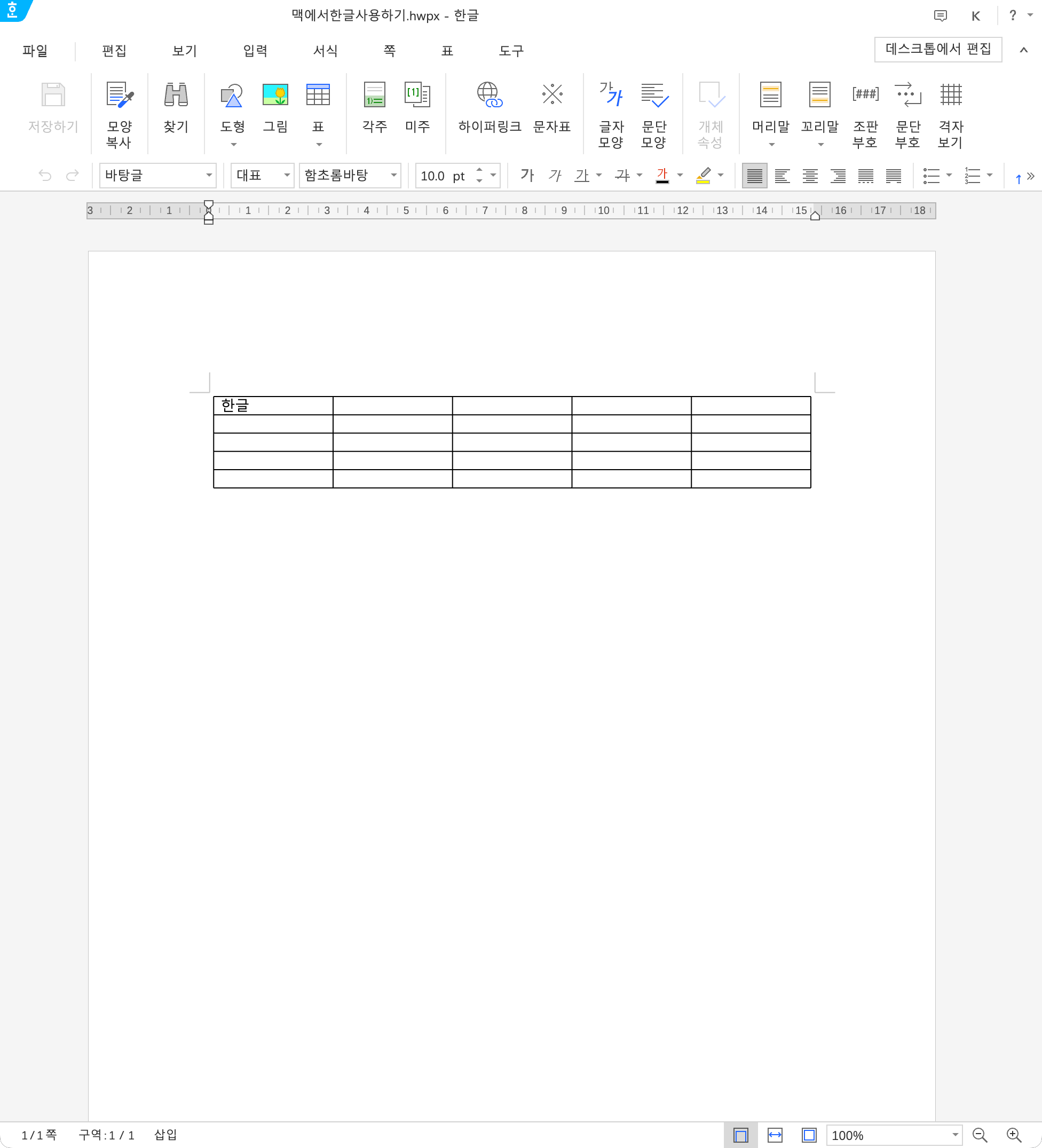Image resolution: width=1042 pixels, height=1148 pixels.
Task: Expand the 100% zoom level dropdown
Action: 955,1135
